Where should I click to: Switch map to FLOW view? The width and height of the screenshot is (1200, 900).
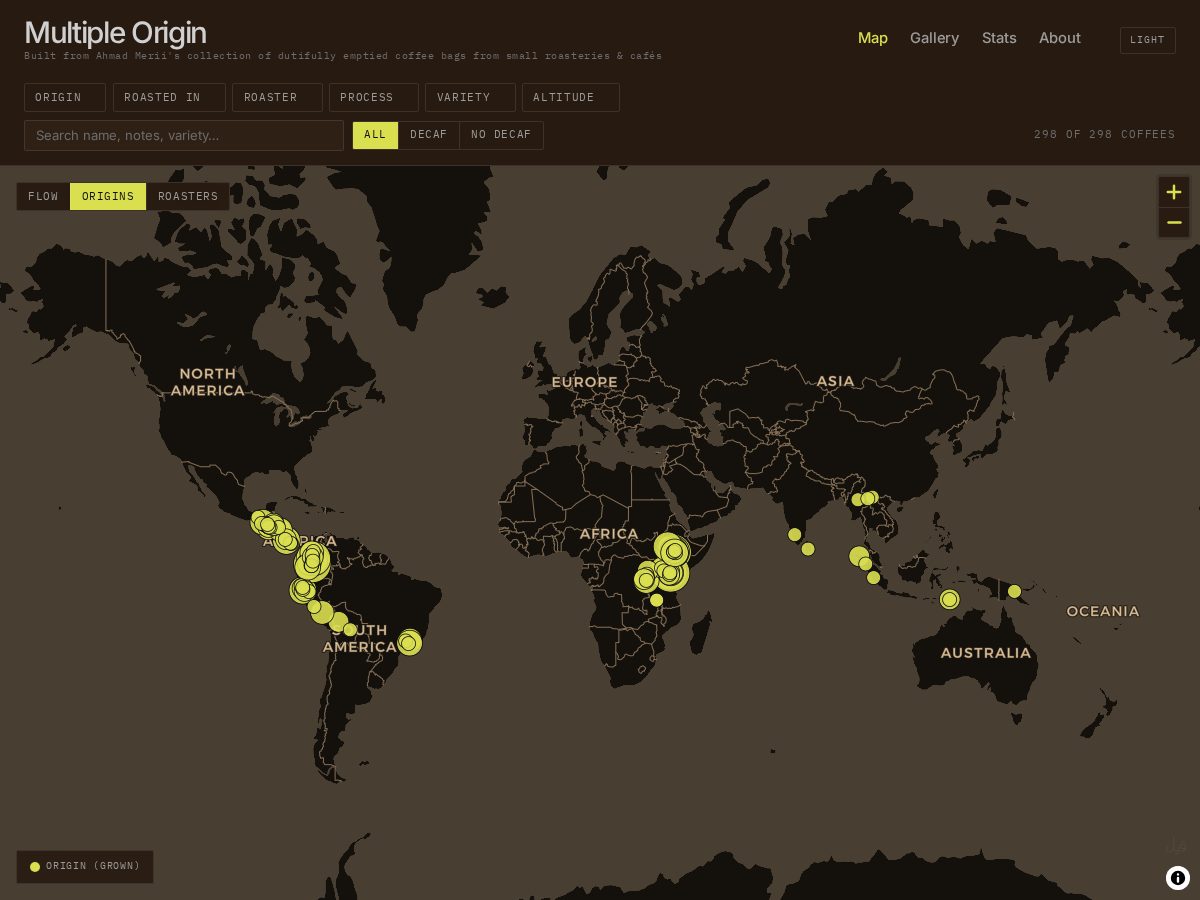43,196
